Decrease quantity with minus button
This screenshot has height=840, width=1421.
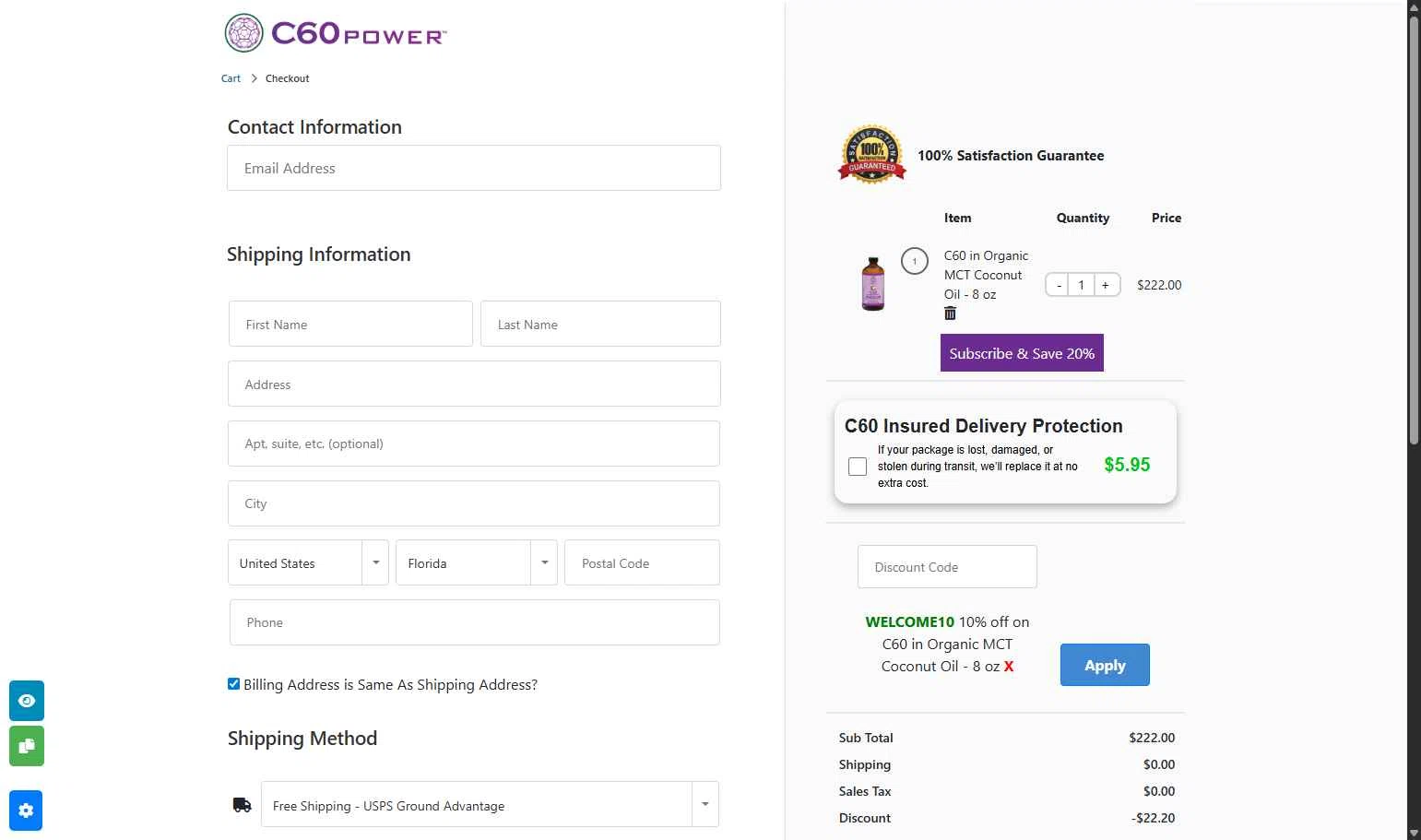[x=1059, y=285]
